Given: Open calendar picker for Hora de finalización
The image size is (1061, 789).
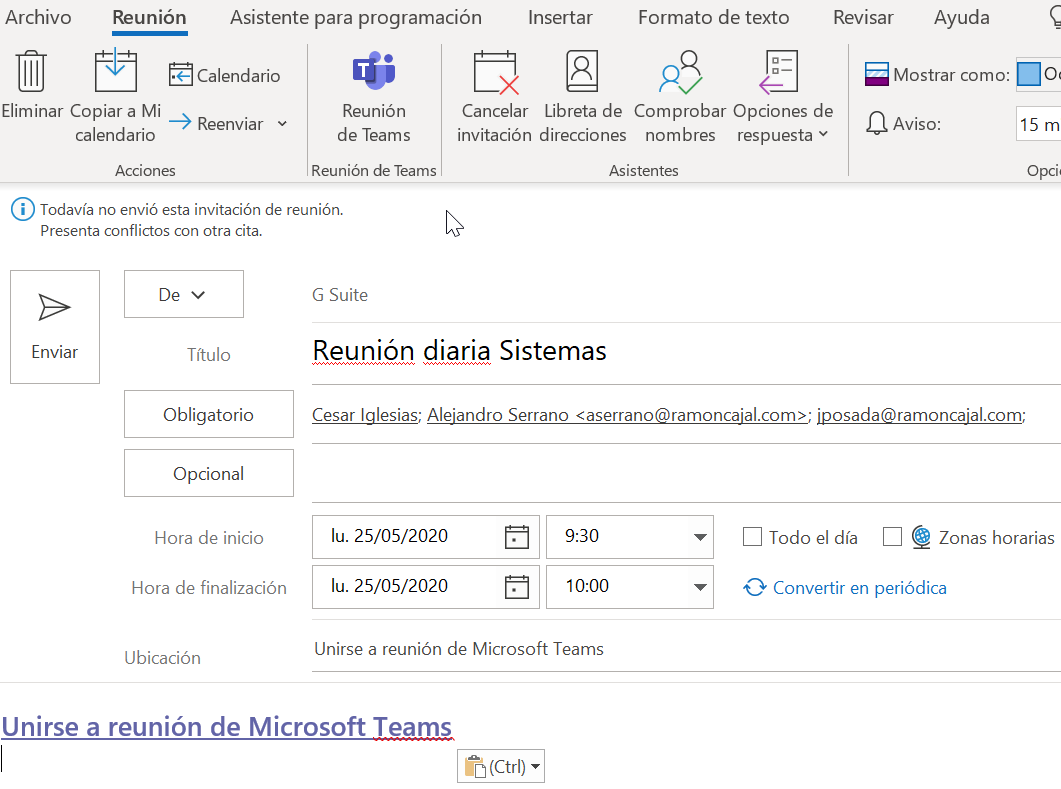Looking at the screenshot, I should click(516, 587).
